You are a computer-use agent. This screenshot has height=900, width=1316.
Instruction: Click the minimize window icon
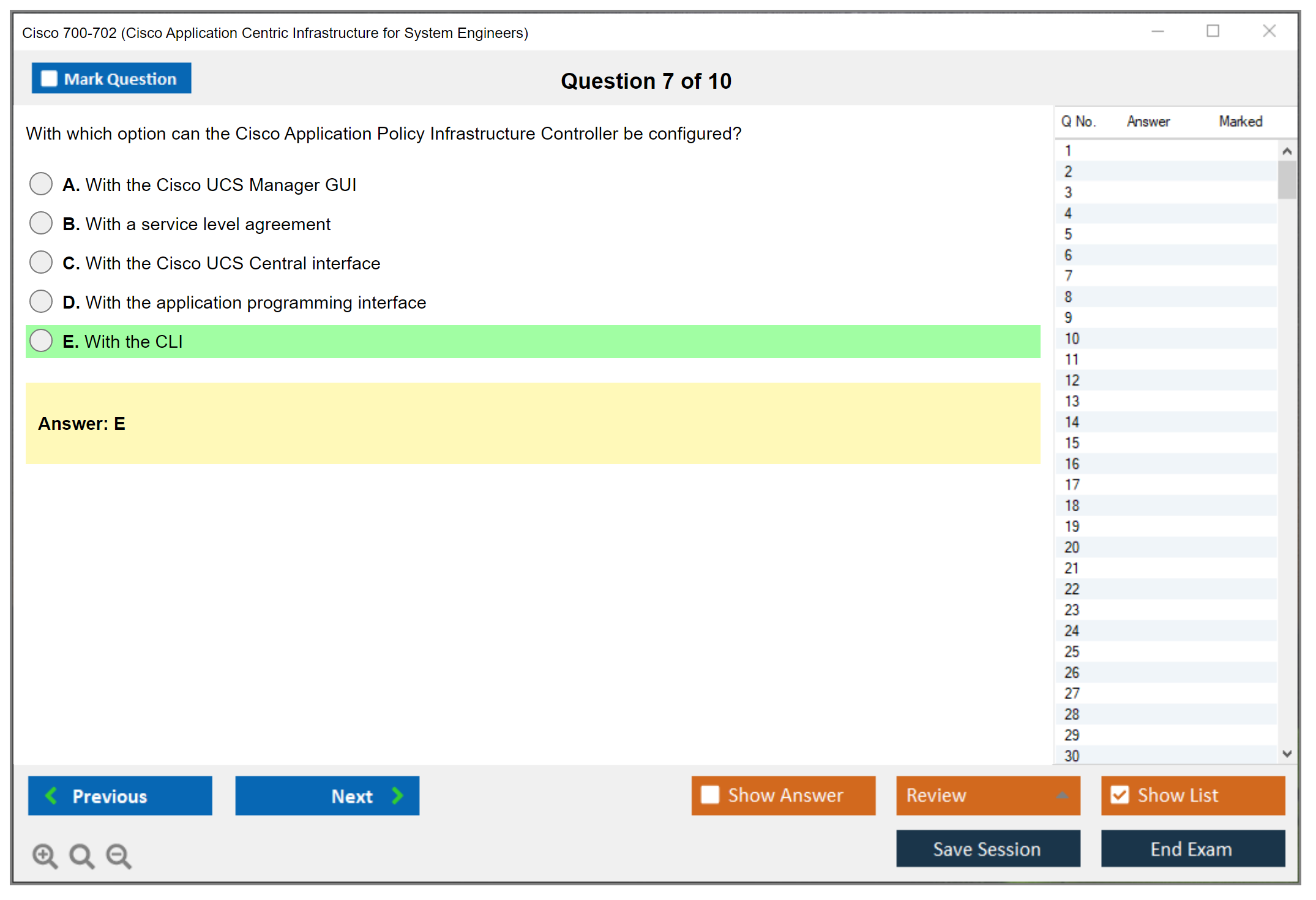tap(1157, 31)
